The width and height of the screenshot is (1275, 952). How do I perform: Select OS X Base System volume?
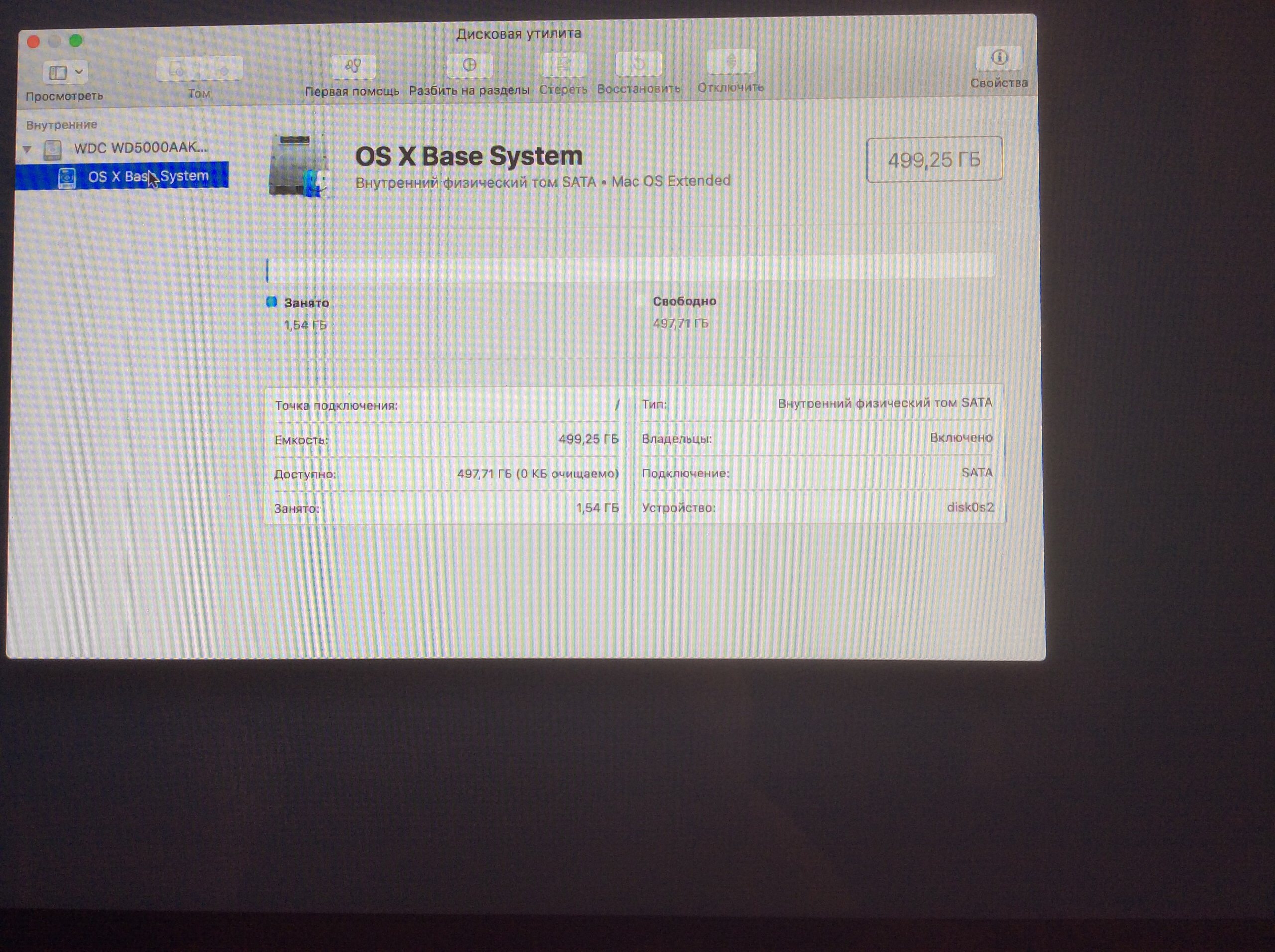coord(147,177)
